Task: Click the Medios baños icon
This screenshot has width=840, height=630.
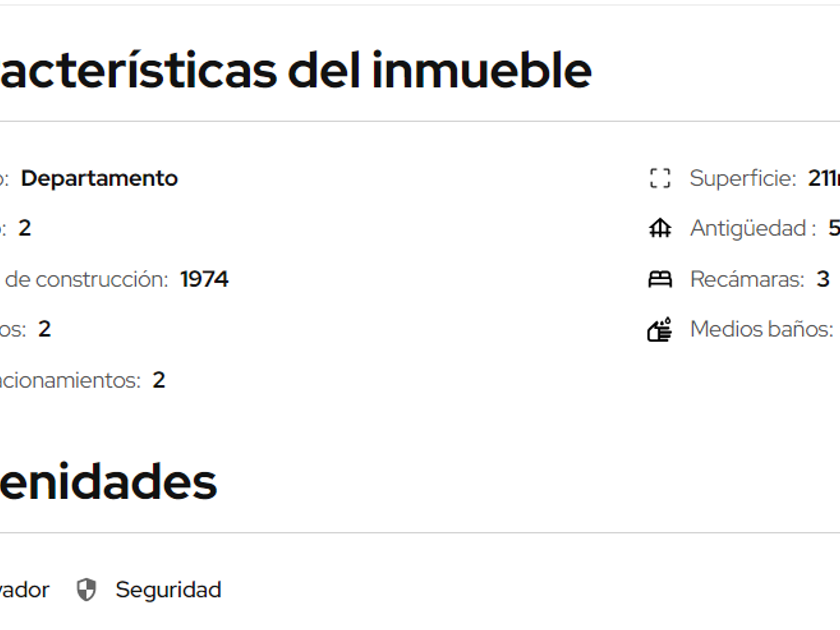Action: [x=660, y=329]
